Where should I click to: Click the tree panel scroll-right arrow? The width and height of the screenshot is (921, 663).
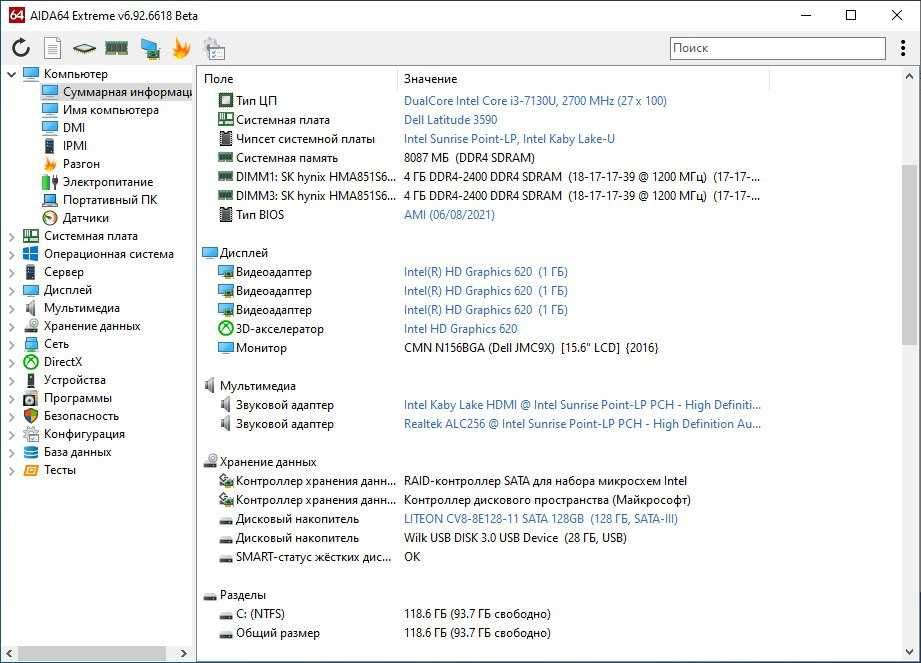coord(184,653)
